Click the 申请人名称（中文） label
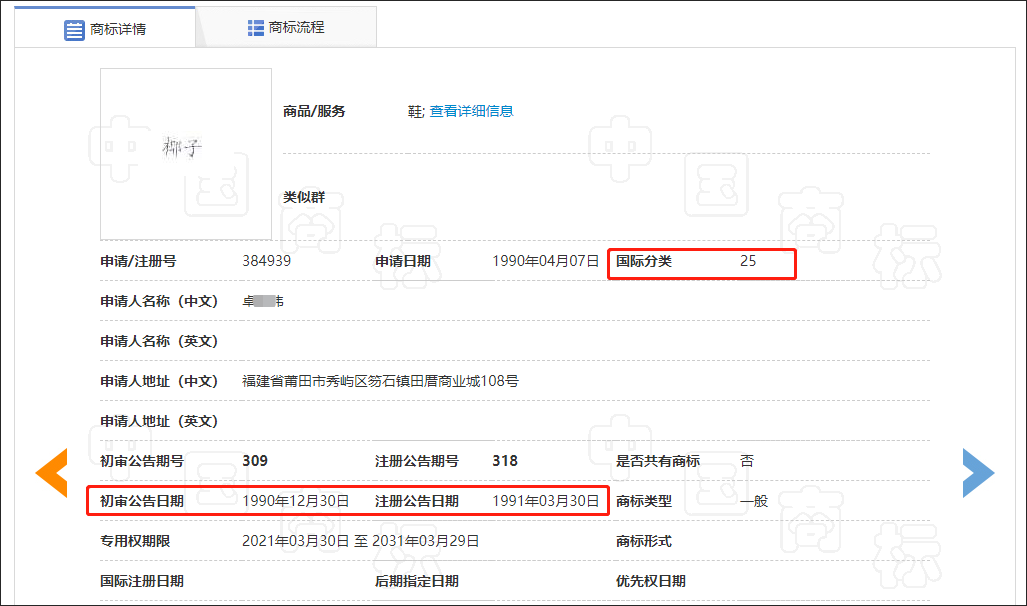The width and height of the screenshot is (1027, 606). (159, 301)
